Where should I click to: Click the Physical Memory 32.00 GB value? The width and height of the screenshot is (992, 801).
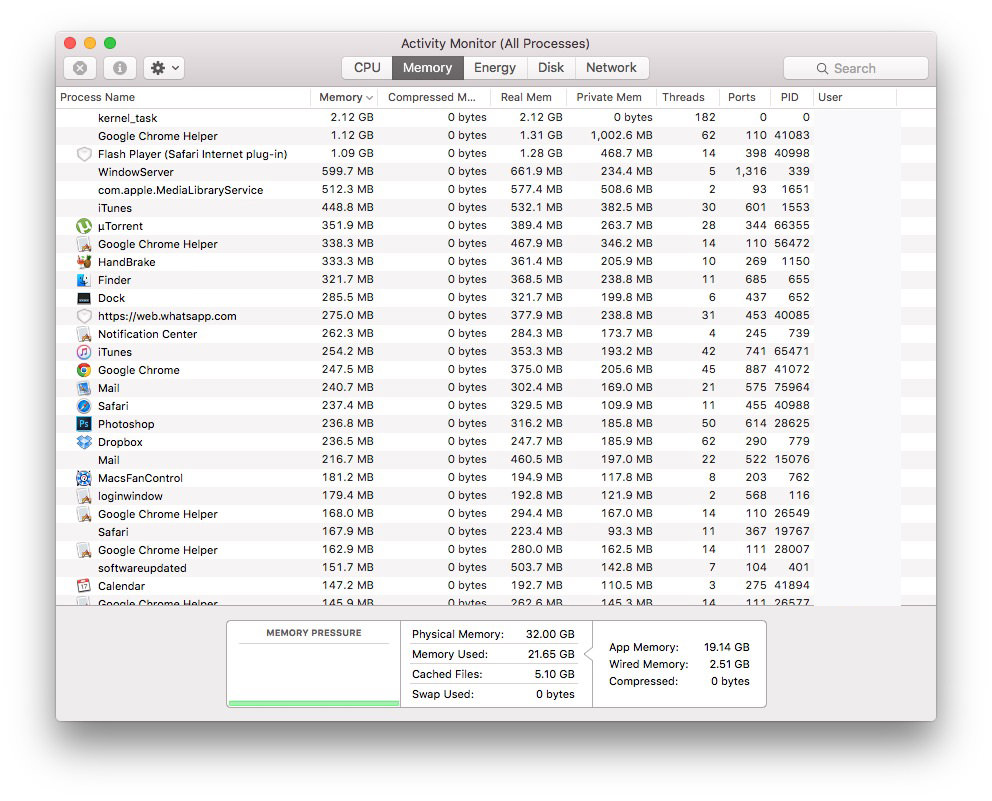tap(550, 634)
